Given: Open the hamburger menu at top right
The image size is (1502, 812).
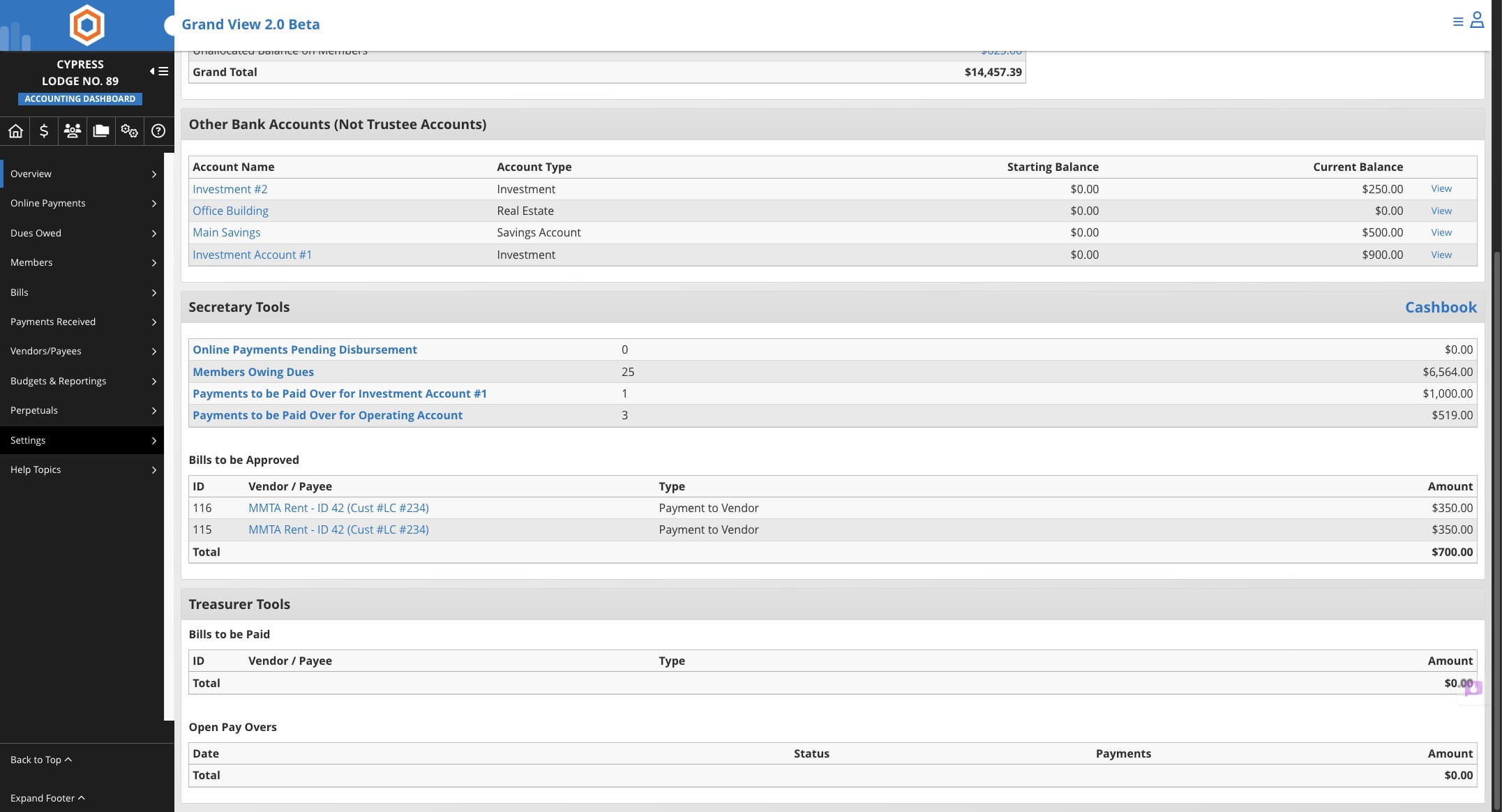Looking at the screenshot, I should tap(1458, 22).
